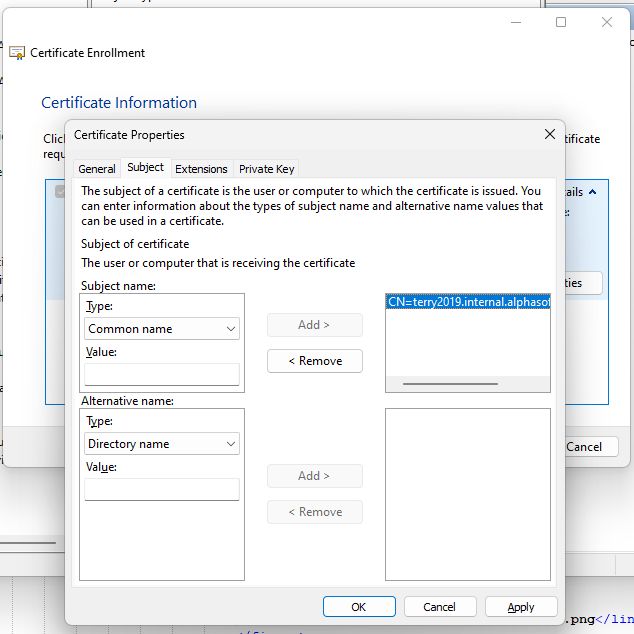Click the Certificate Enrollment certificate icon

click(17, 53)
